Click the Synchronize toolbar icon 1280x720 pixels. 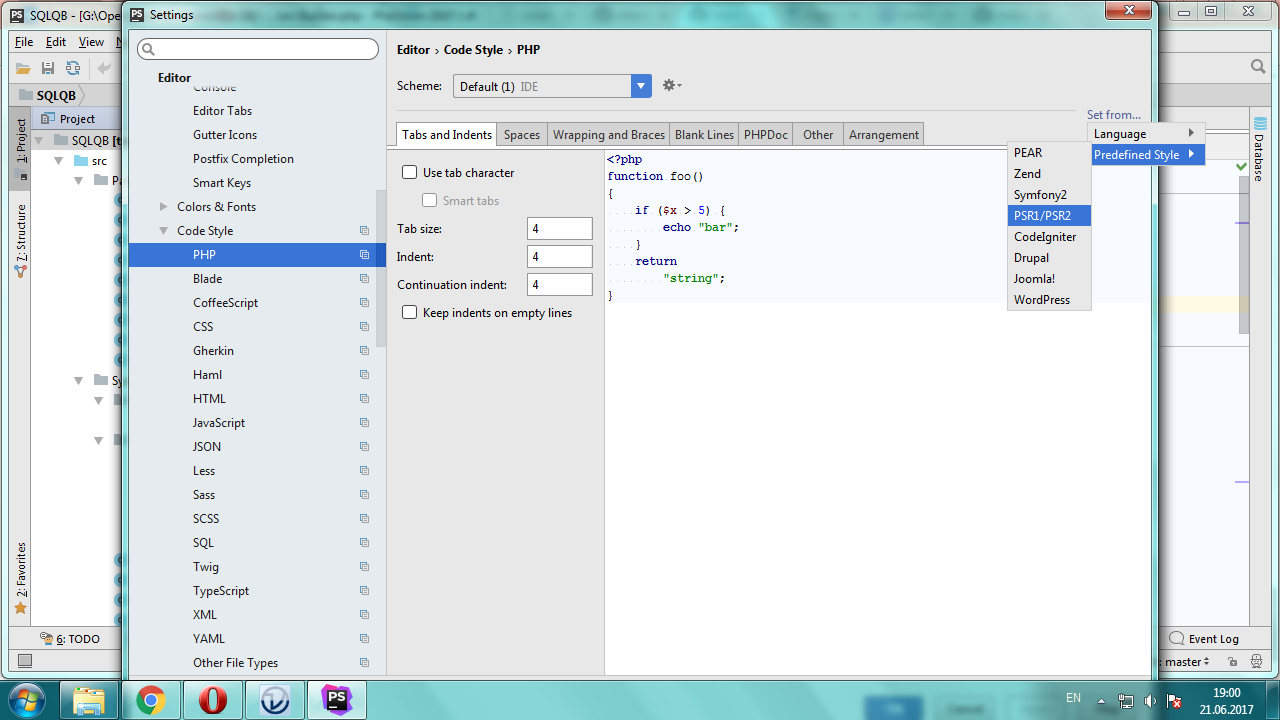(x=73, y=68)
